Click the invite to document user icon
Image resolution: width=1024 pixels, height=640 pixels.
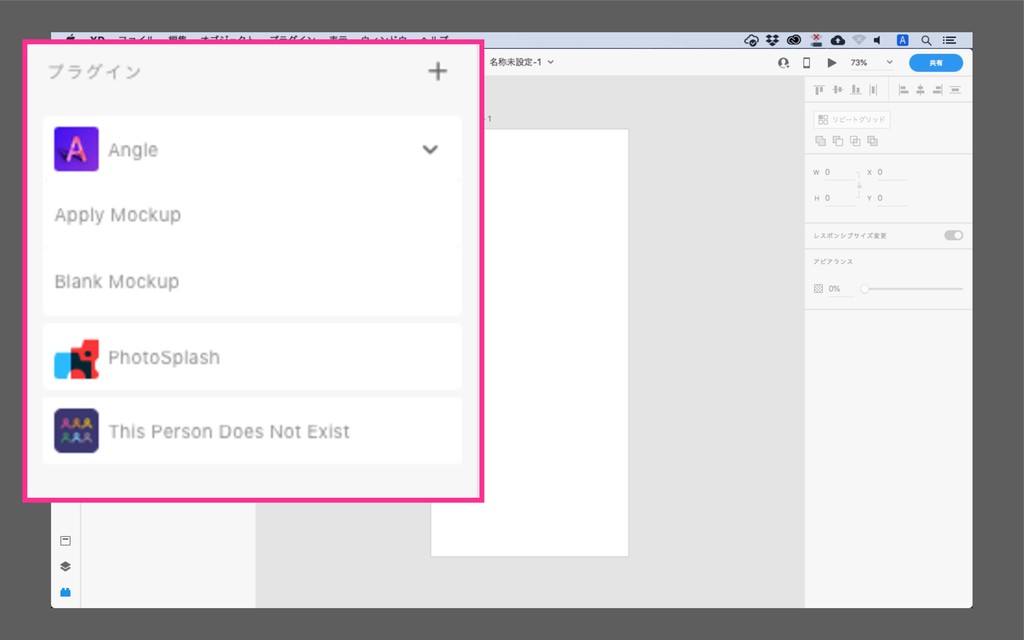click(x=783, y=63)
